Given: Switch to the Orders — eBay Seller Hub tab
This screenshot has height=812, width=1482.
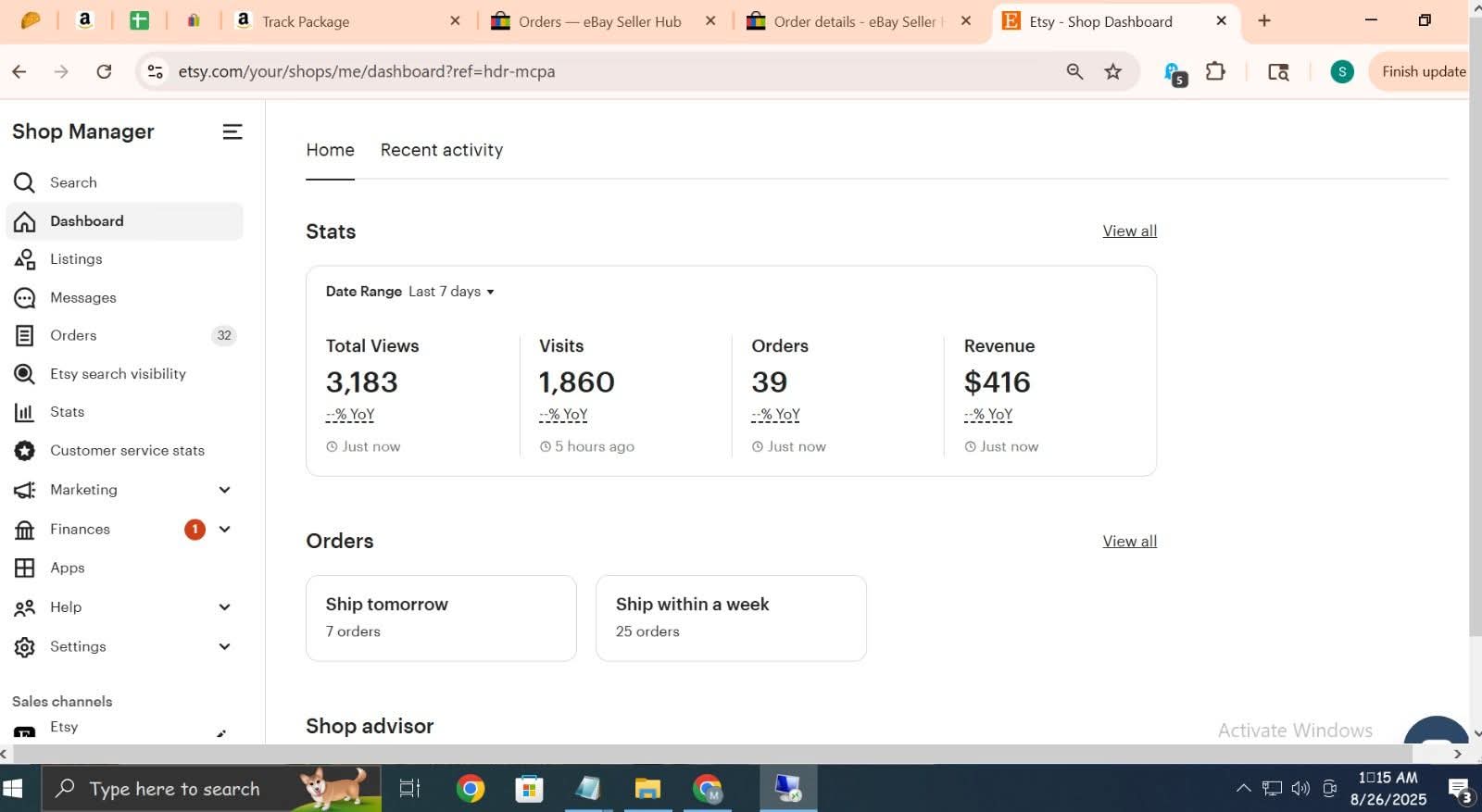Looking at the screenshot, I should [599, 21].
